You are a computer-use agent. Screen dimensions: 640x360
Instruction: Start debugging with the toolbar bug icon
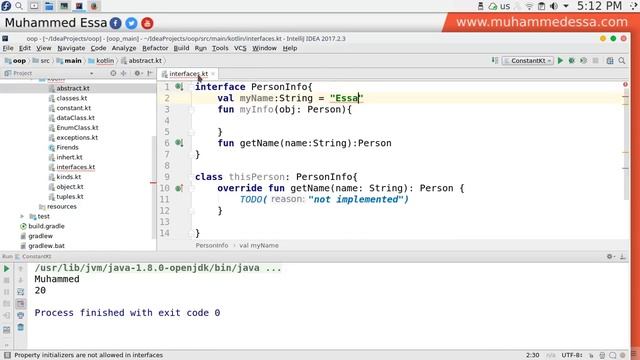pyautogui.click(x=572, y=60)
